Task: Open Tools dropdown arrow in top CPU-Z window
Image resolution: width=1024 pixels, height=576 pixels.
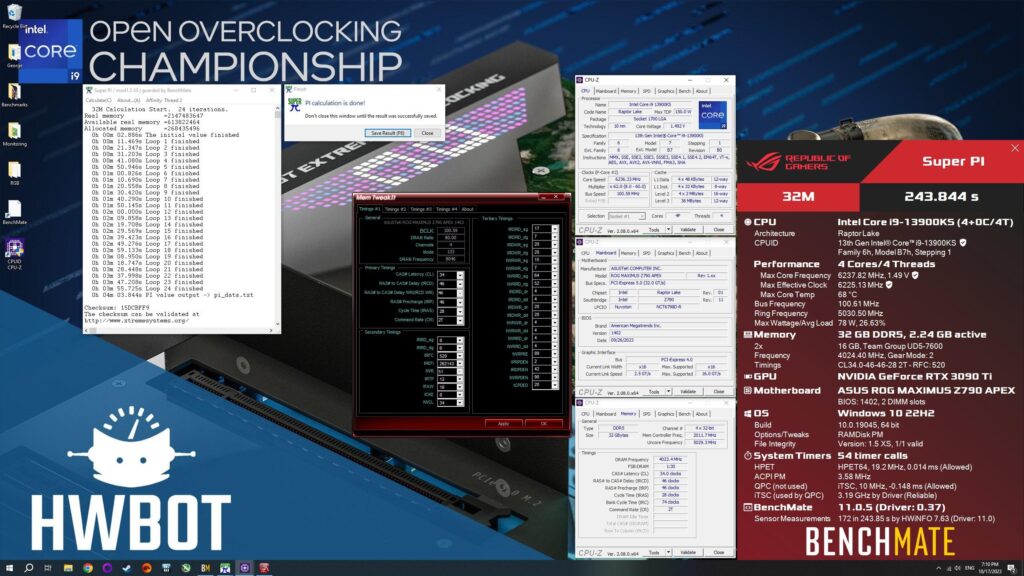Action: tap(669, 230)
